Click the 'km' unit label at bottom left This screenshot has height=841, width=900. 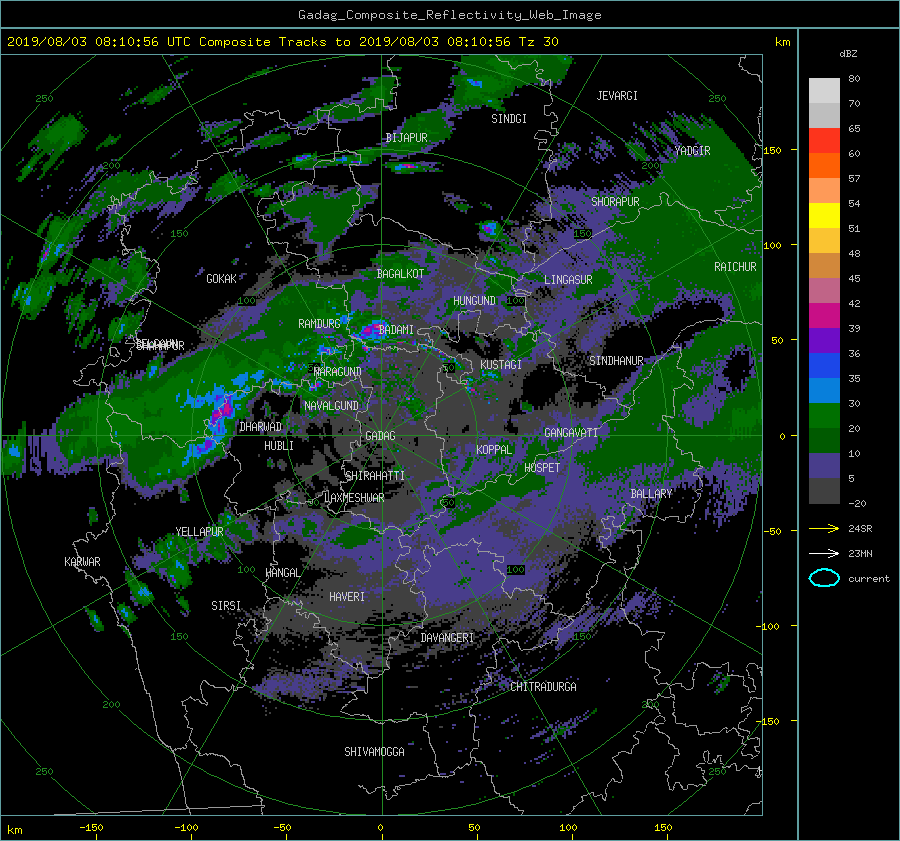pos(14,830)
